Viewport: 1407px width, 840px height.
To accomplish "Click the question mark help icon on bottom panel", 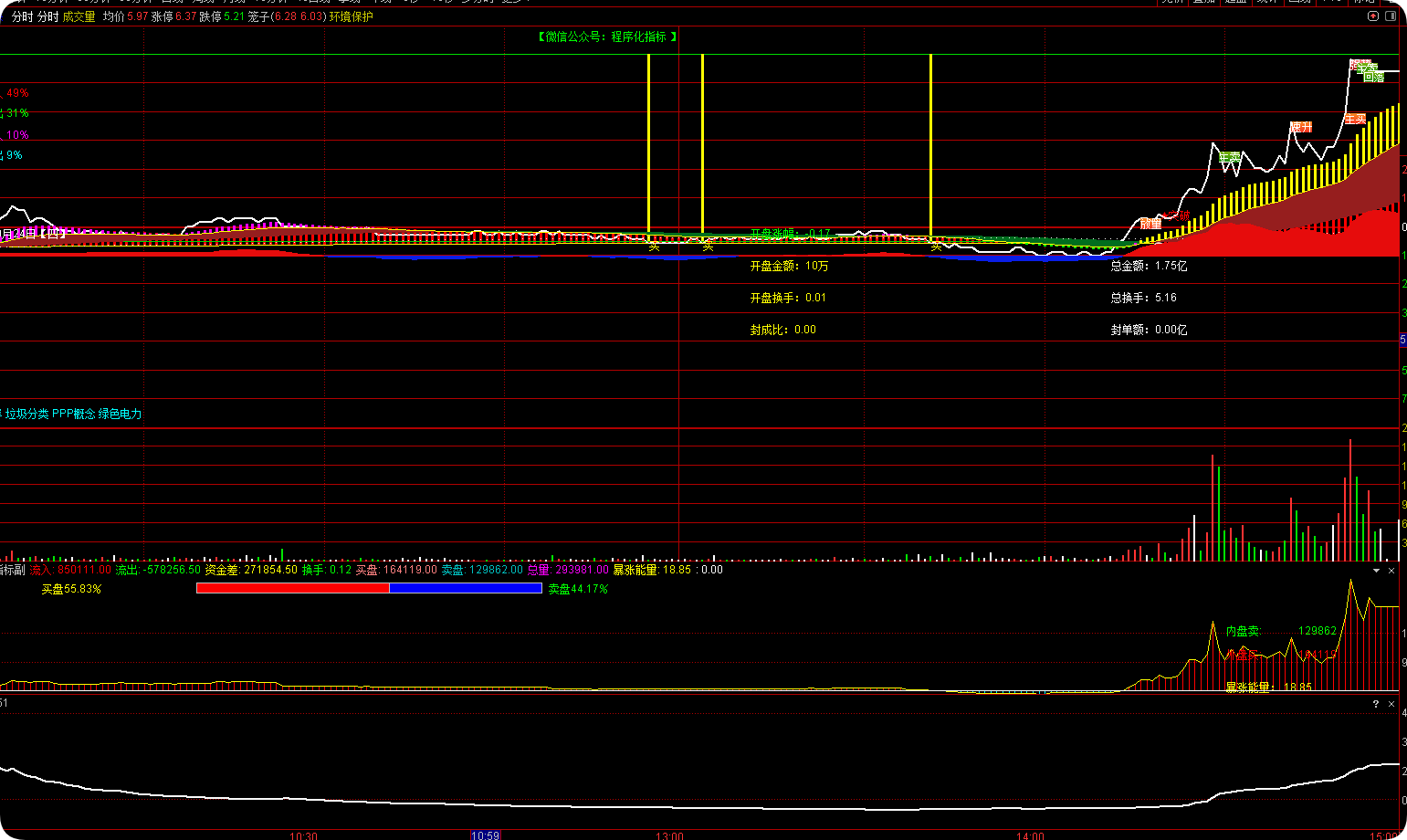I will (1376, 704).
